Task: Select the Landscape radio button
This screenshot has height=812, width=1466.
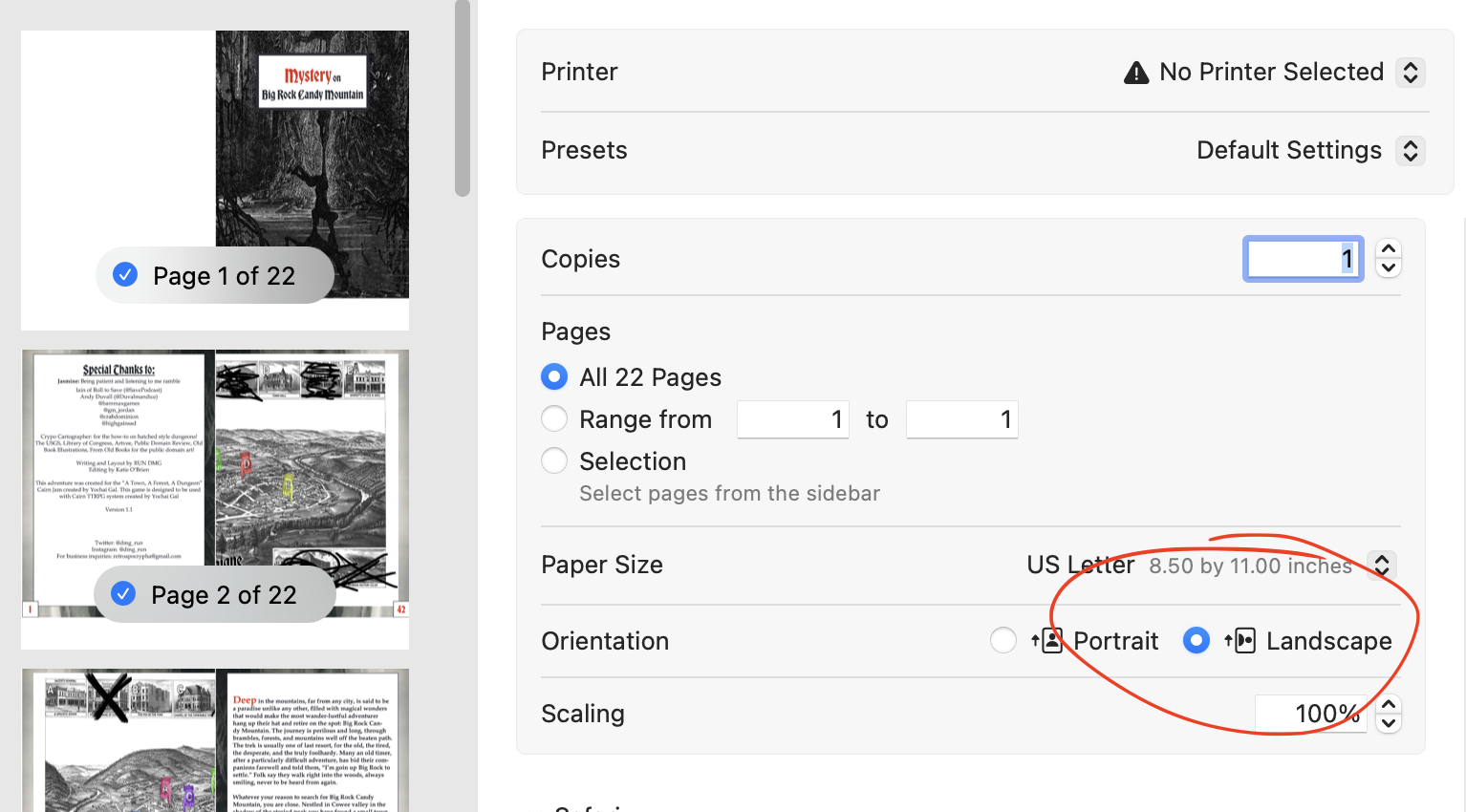Action: tap(1197, 640)
